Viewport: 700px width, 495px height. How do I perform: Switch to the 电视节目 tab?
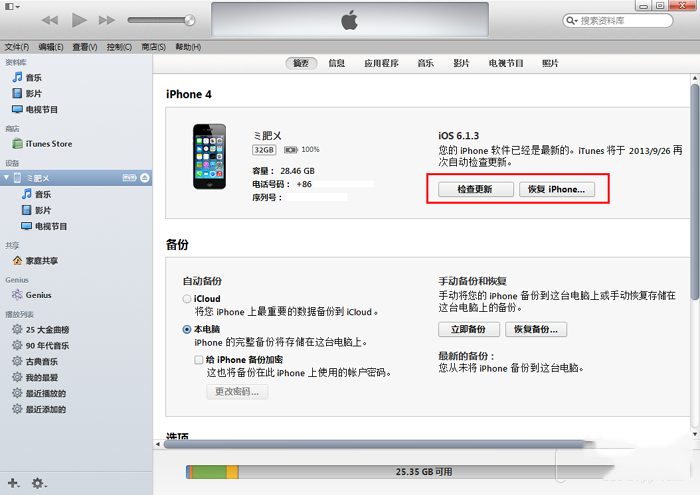(x=506, y=63)
